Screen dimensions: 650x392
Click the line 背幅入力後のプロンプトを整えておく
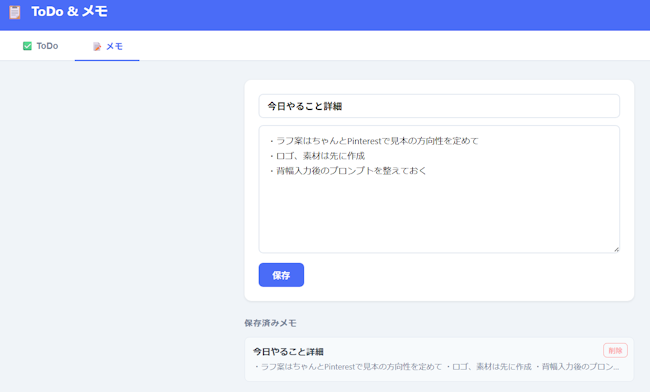pos(347,171)
